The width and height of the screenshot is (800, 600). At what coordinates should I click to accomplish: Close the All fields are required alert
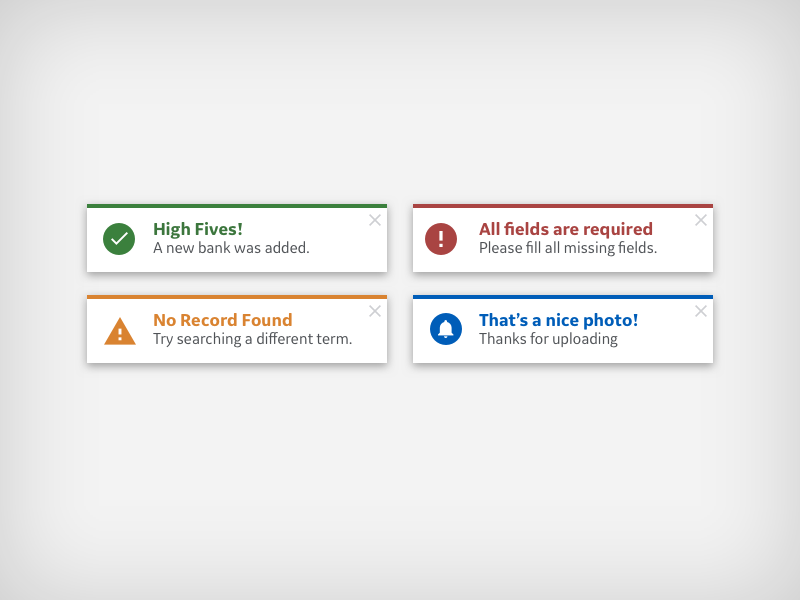701,220
